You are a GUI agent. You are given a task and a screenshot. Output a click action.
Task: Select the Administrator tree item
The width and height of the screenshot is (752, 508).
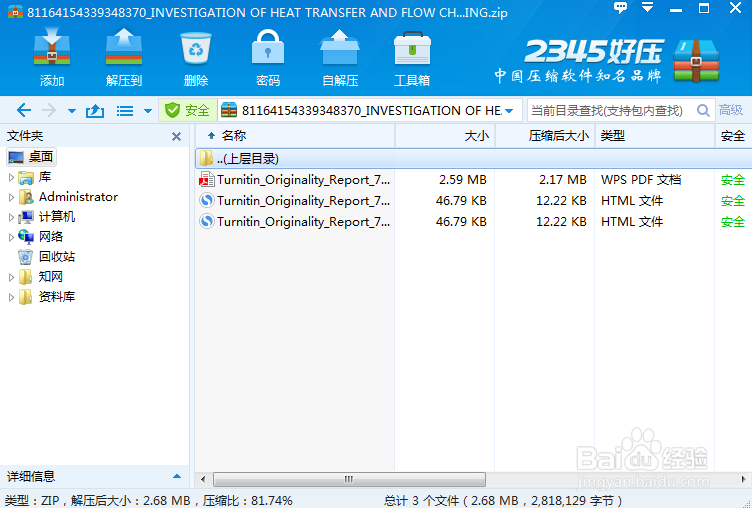[68, 197]
